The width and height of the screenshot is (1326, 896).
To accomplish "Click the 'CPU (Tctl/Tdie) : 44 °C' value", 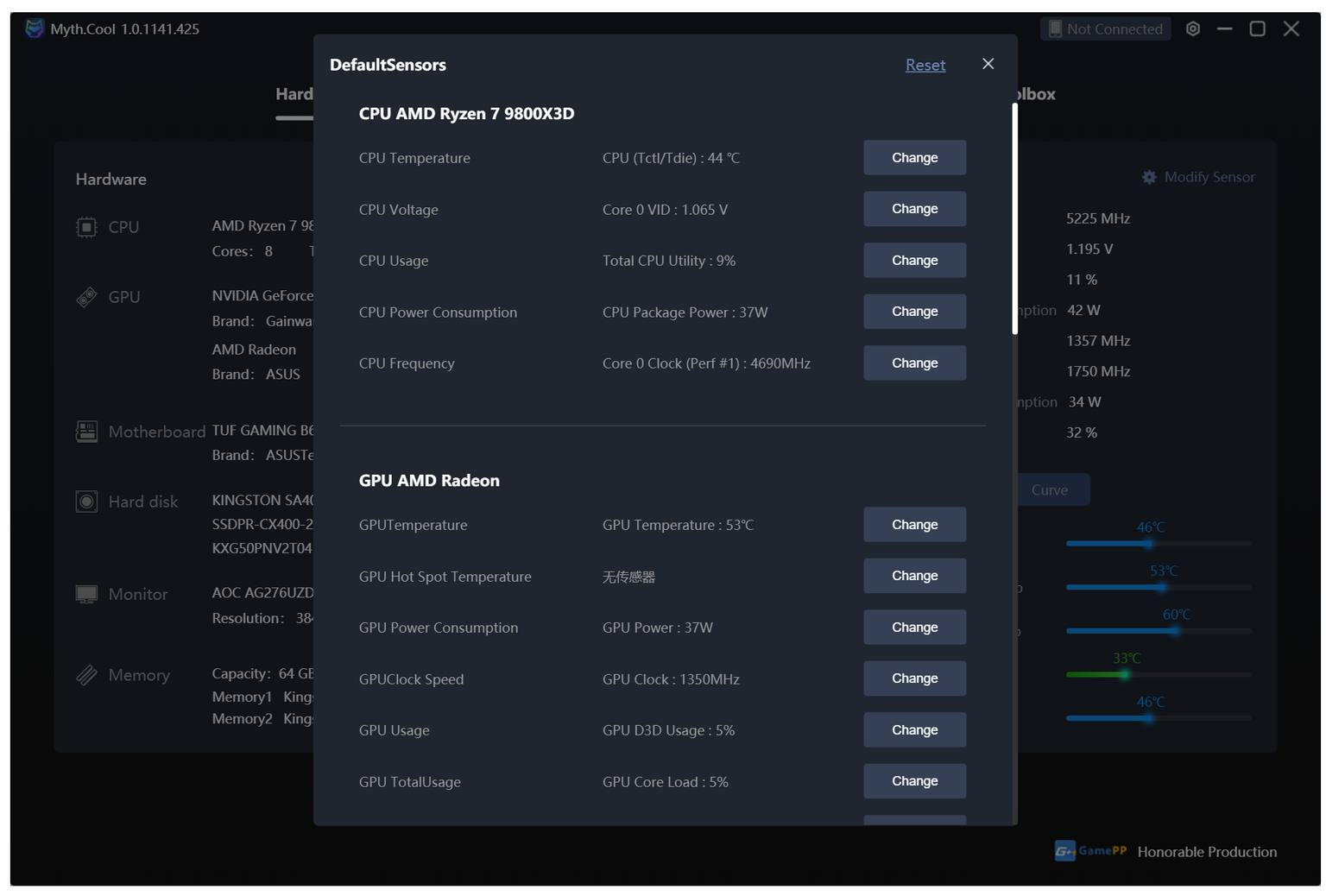I will 671,158.
